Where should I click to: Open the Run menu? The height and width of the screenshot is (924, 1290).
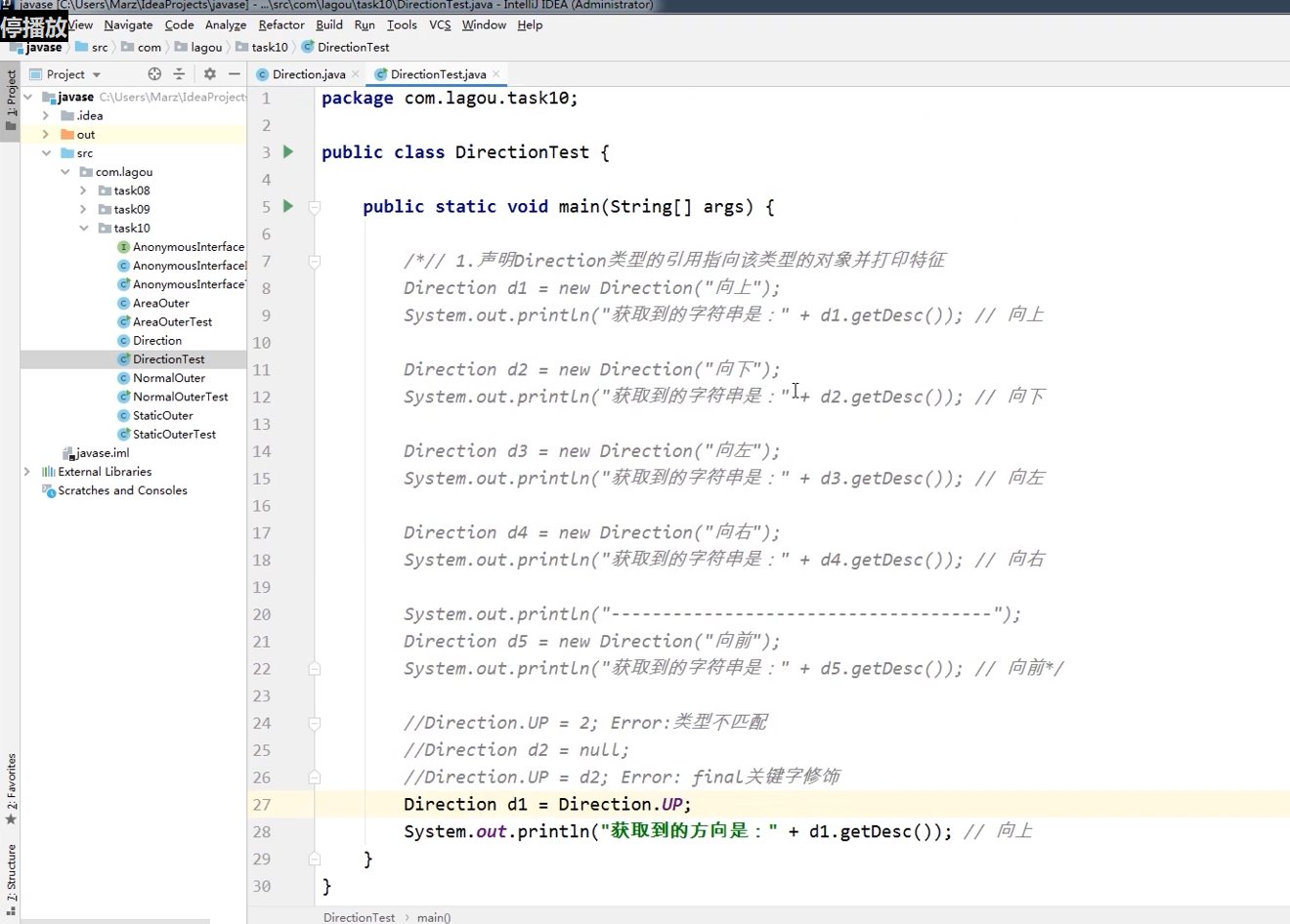[x=365, y=24]
